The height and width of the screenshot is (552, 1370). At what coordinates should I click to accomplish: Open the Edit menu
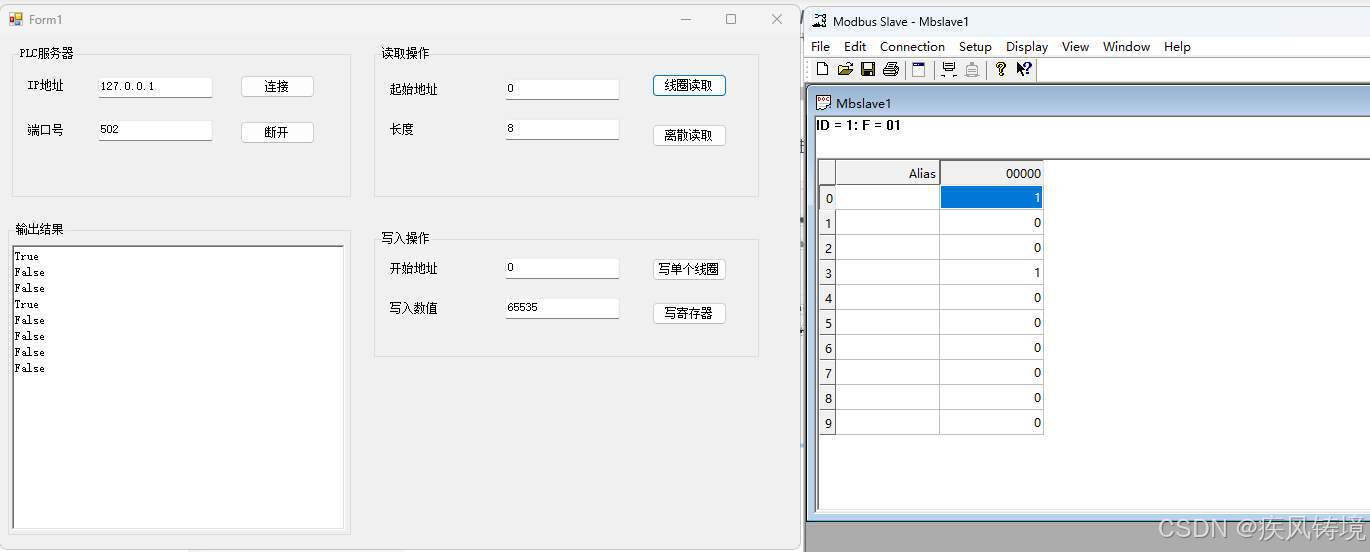(x=855, y=47)
